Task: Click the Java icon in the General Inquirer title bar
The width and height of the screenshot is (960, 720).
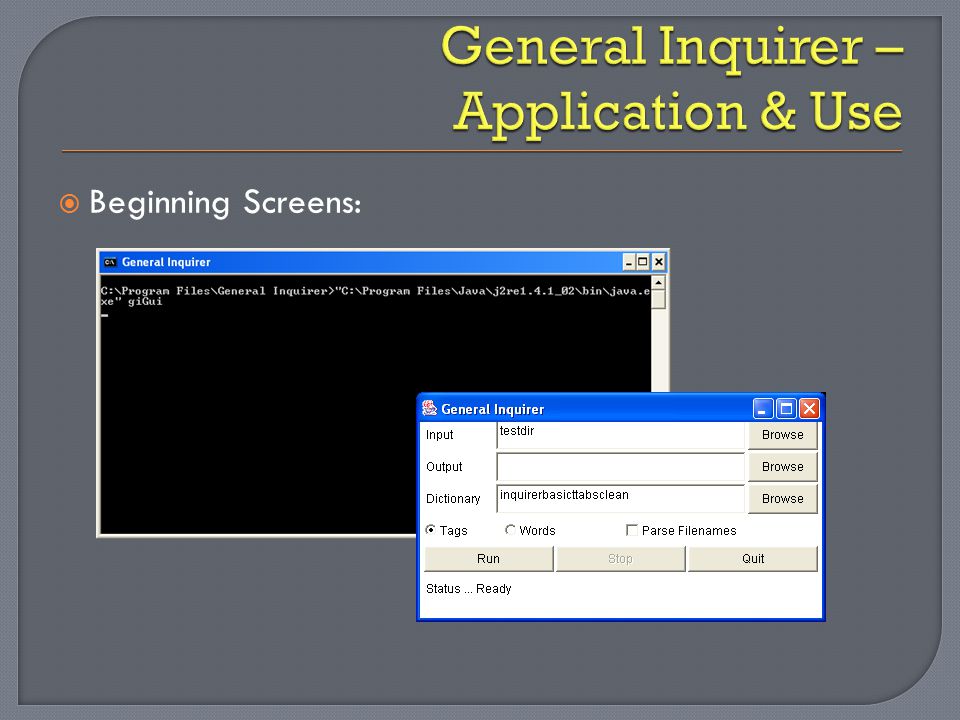Action: click(x=430, y=408)
